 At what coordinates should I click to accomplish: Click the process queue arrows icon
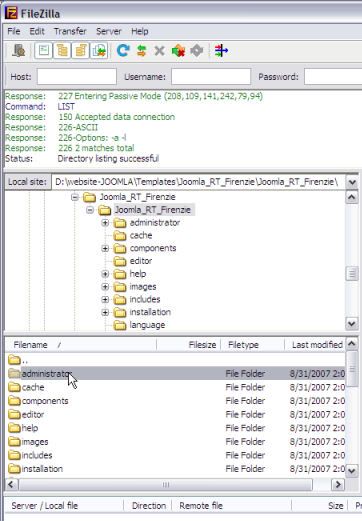[142, 51]
